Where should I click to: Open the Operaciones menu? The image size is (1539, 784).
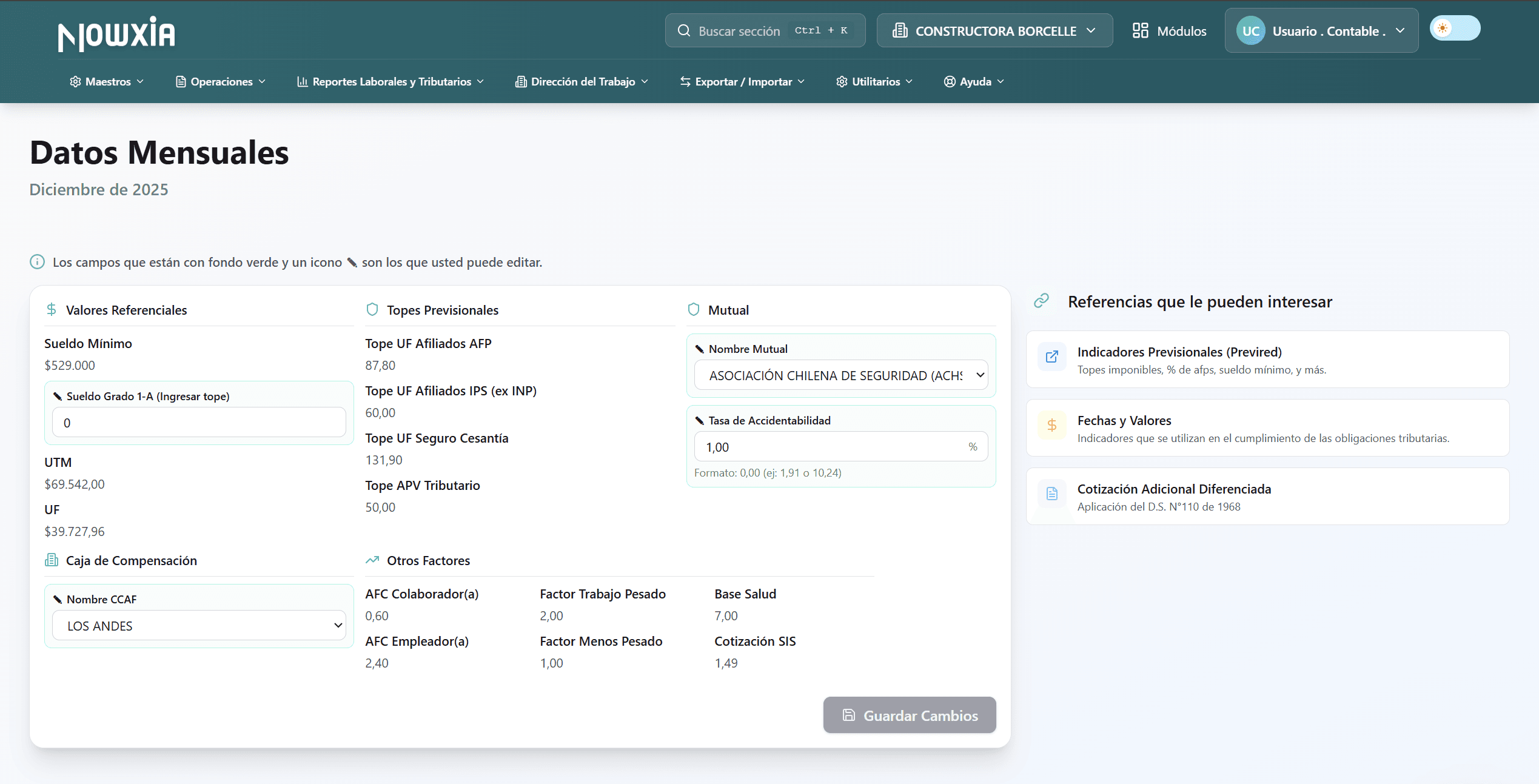click(x=221, y=81)
